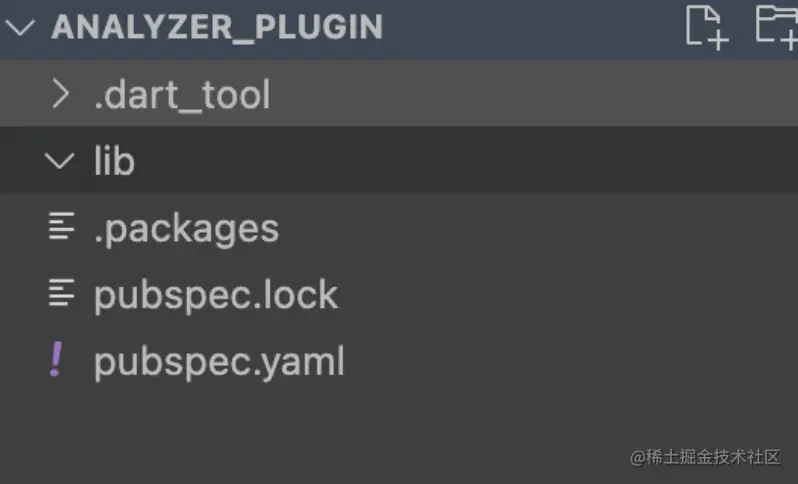The image size is (798, 484).
Task: Select the .dart_tool folder name
Action: coord(182,94)
